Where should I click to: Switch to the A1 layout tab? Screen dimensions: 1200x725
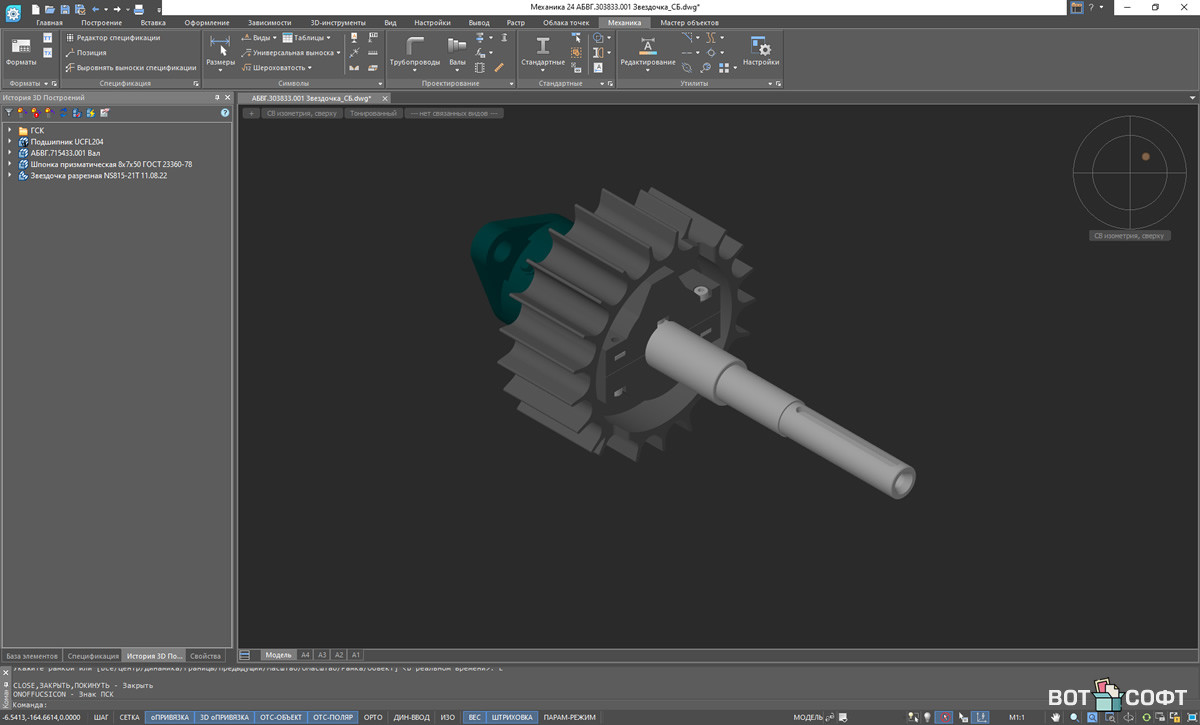355,655
